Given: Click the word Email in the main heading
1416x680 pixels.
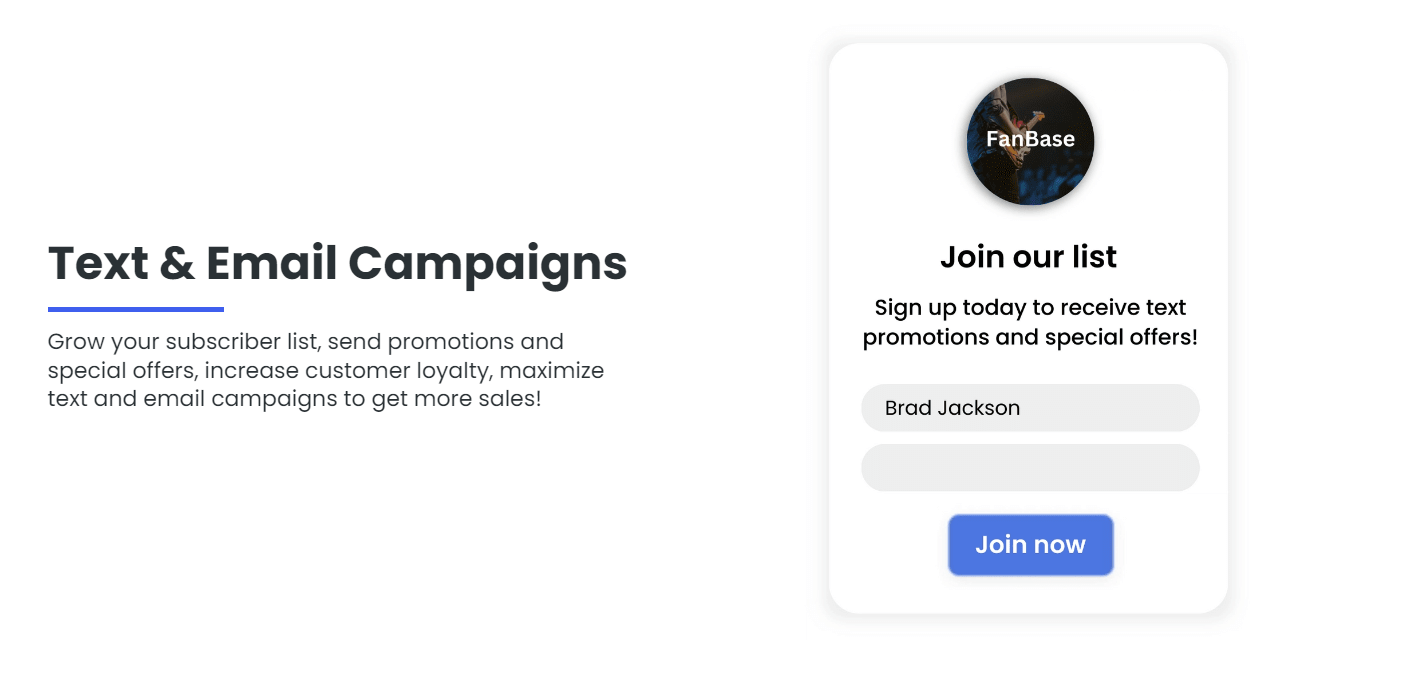Looking at the screenshot, I should coord(272,263).
